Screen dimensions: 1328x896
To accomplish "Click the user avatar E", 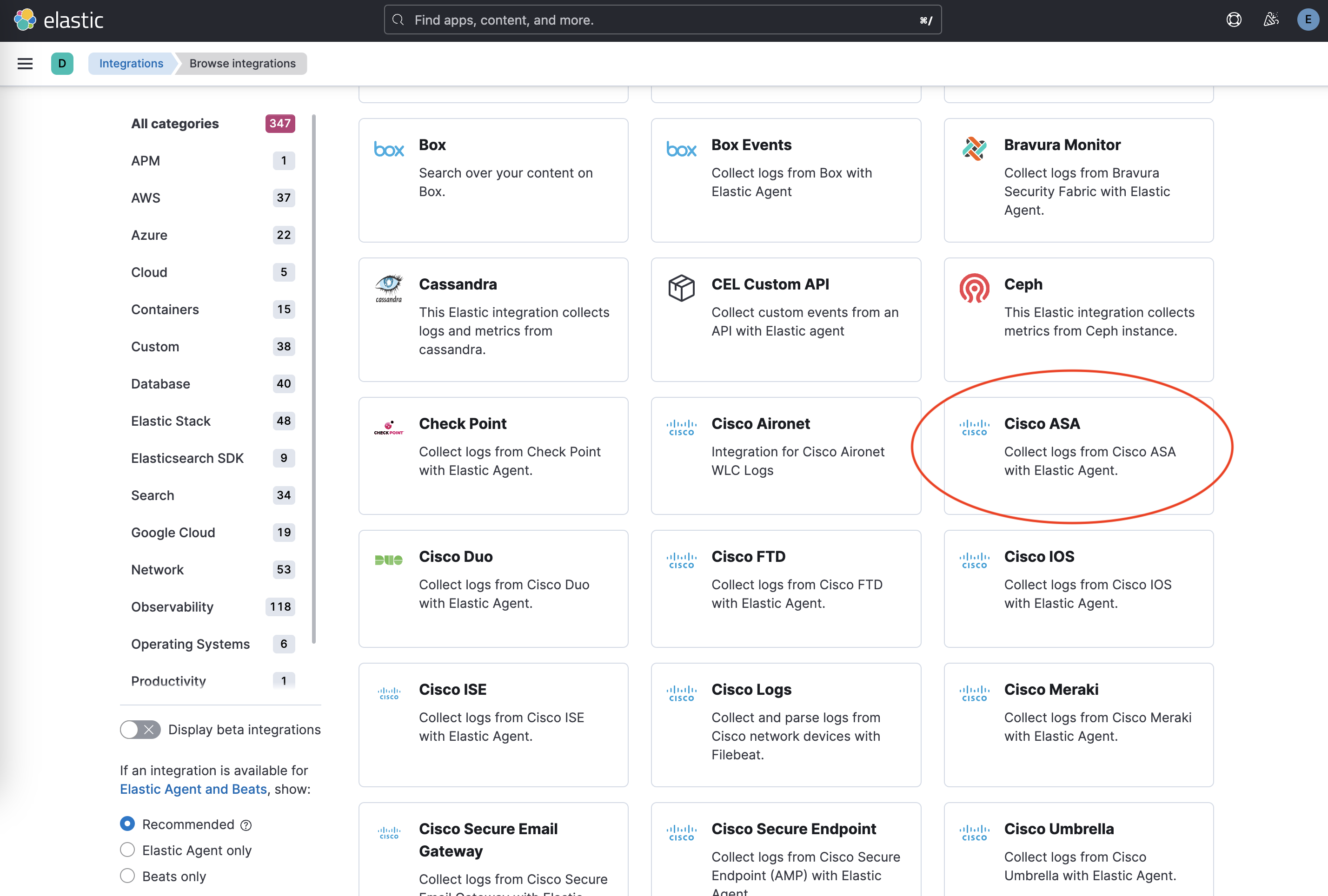I will coord(1308,20).
